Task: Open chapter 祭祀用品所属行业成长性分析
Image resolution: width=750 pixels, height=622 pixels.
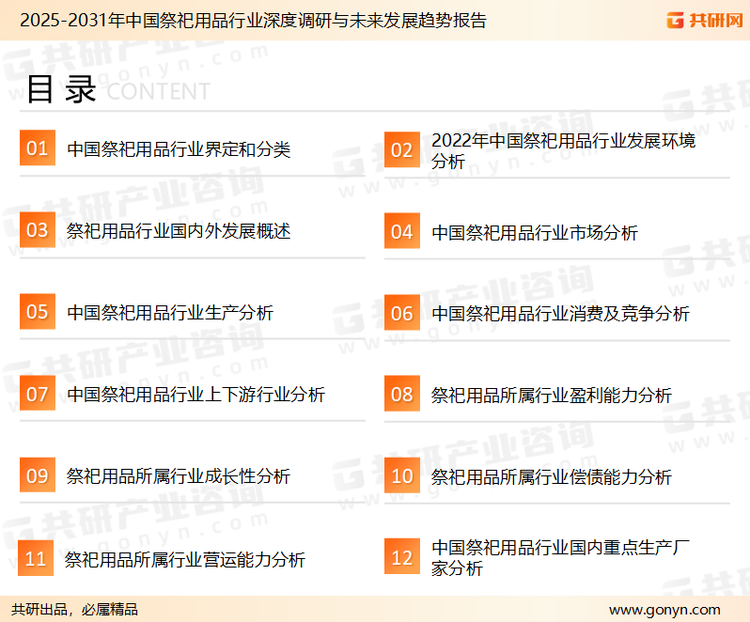Action: (178, 476)
